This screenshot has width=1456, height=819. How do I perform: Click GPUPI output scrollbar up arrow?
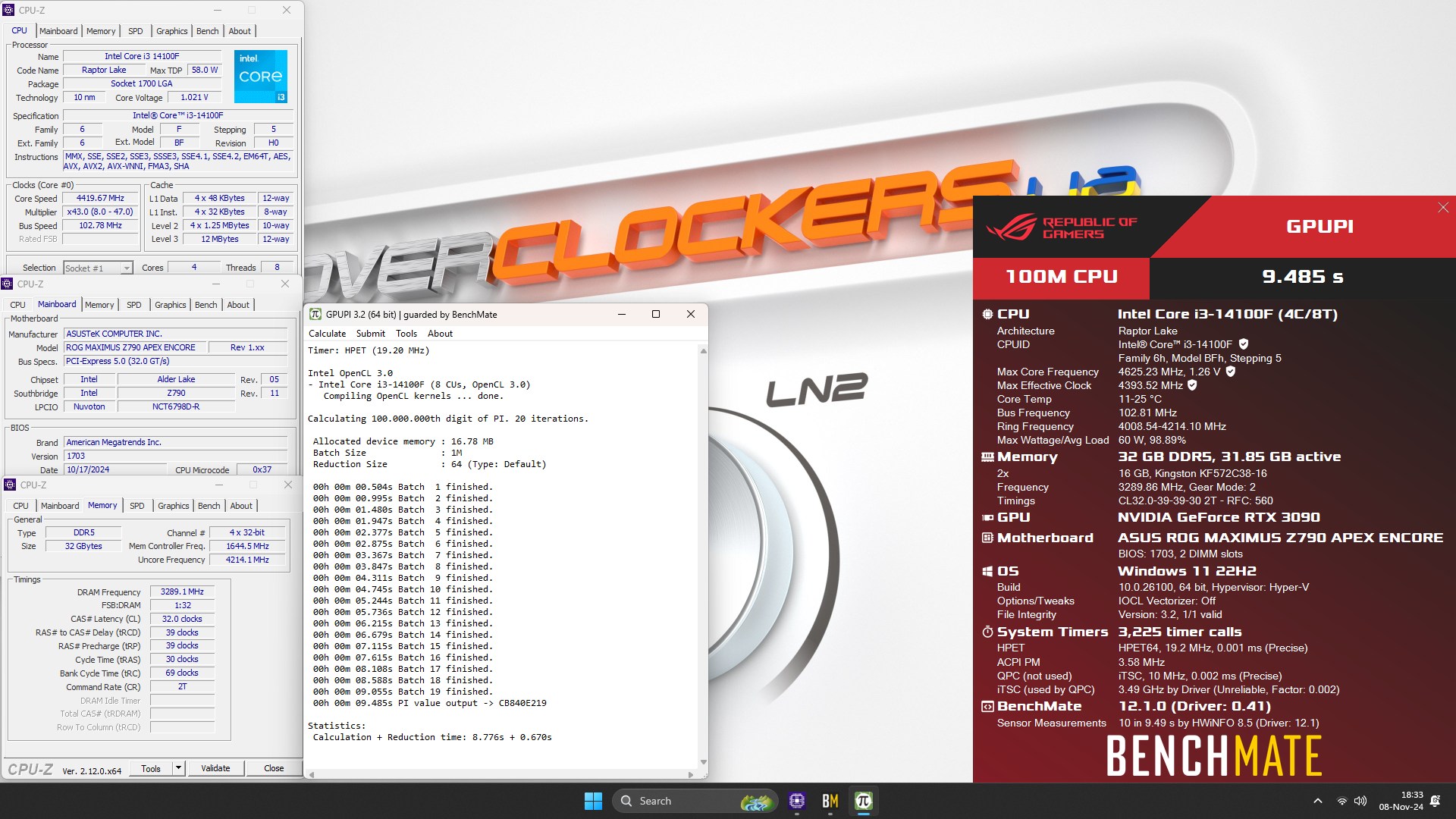(703, 351)
